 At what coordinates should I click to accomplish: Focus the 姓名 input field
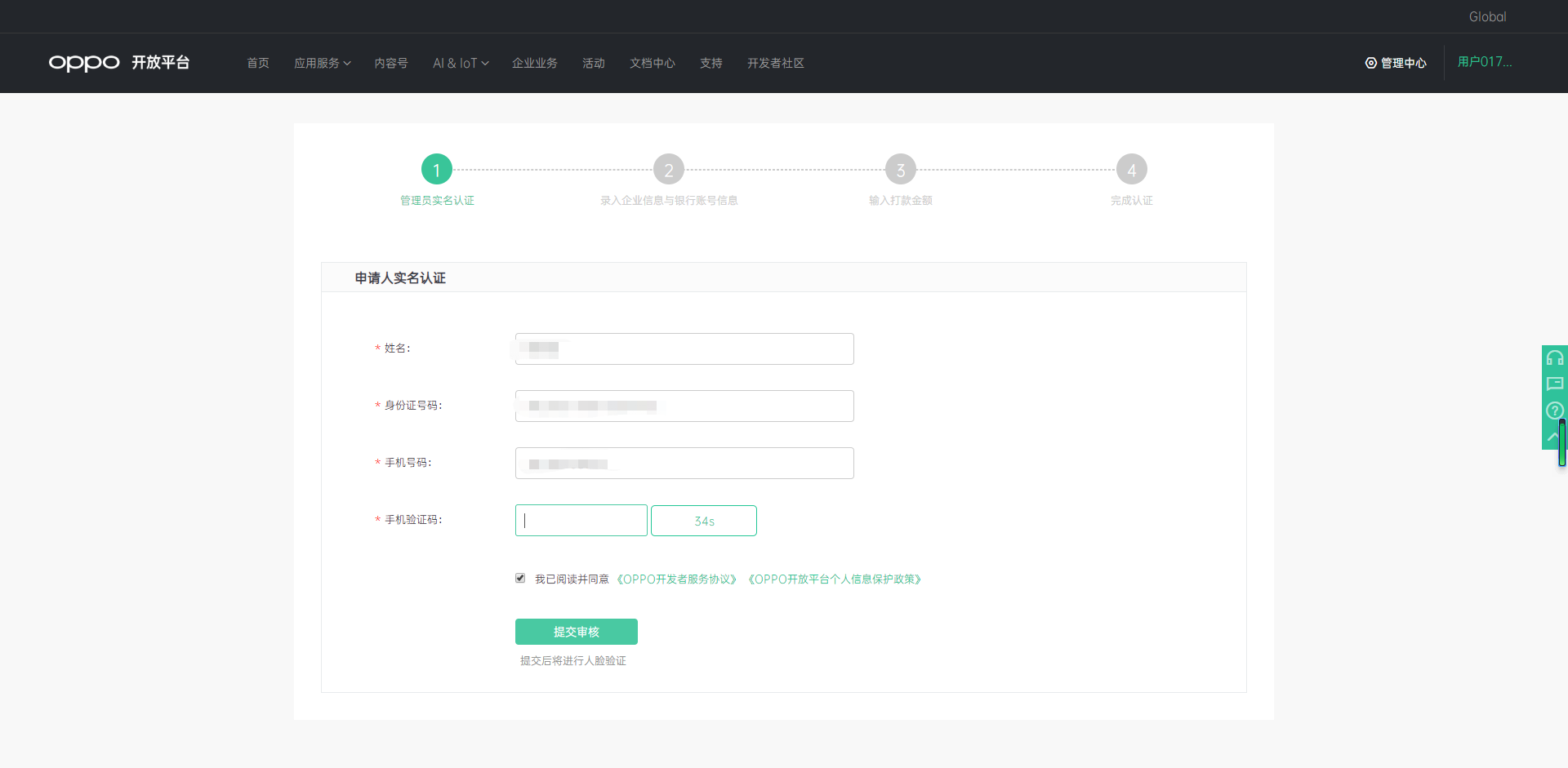point(684,348)
